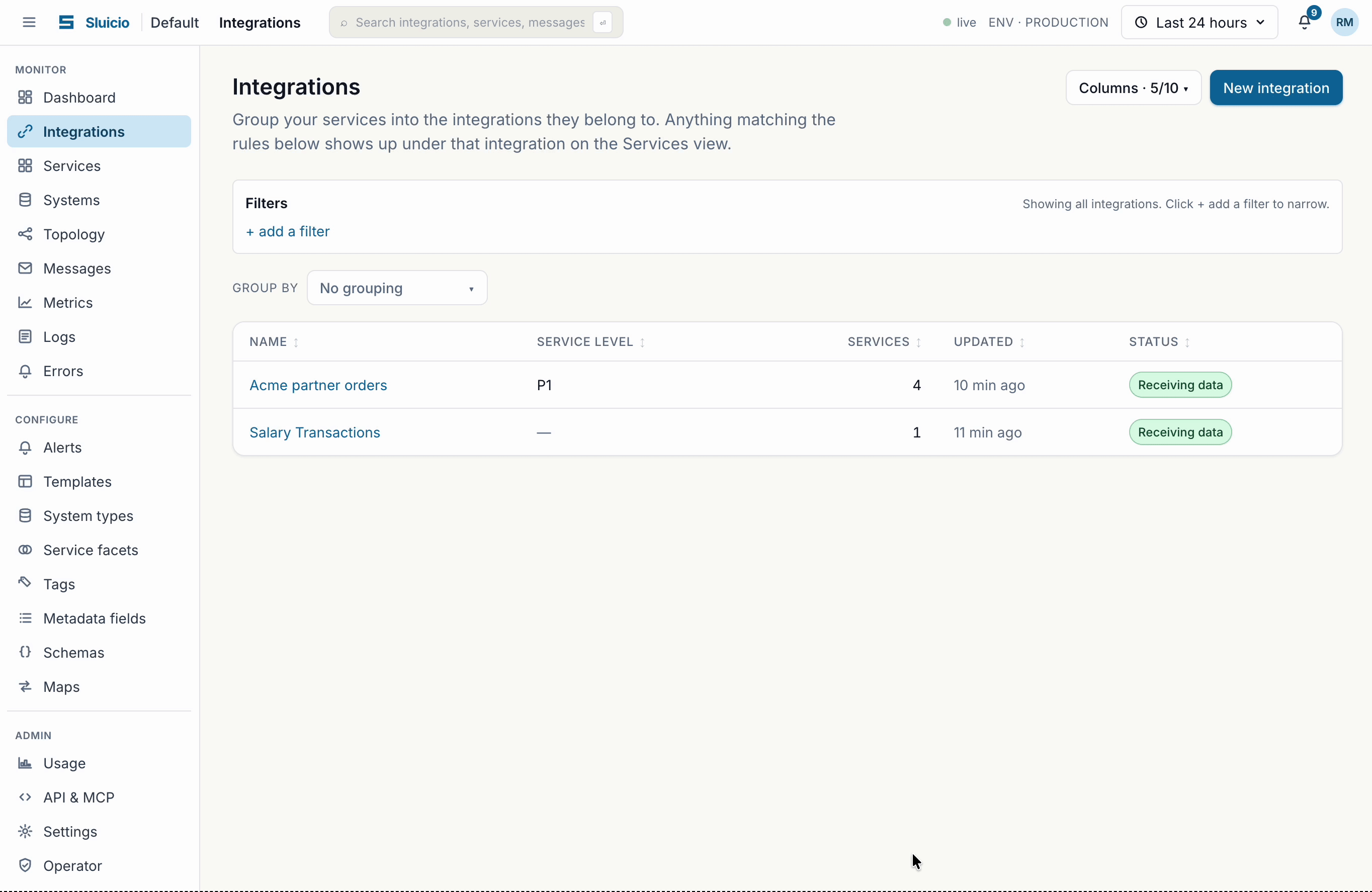Sort table by Status column

click(x=1159, y=342)
